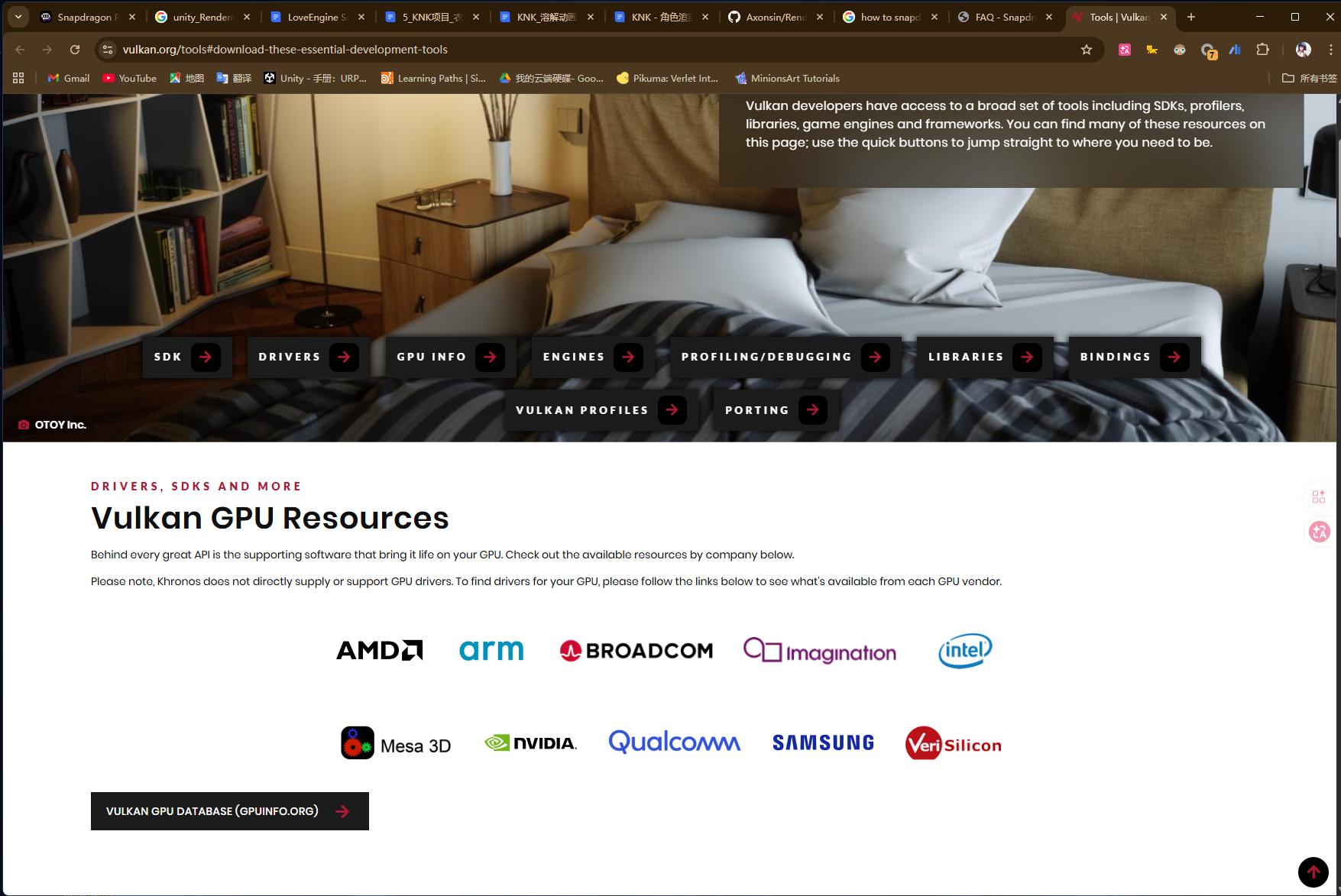Jump to the Bindings section

pyautogui.click(x=1135, y=357)
